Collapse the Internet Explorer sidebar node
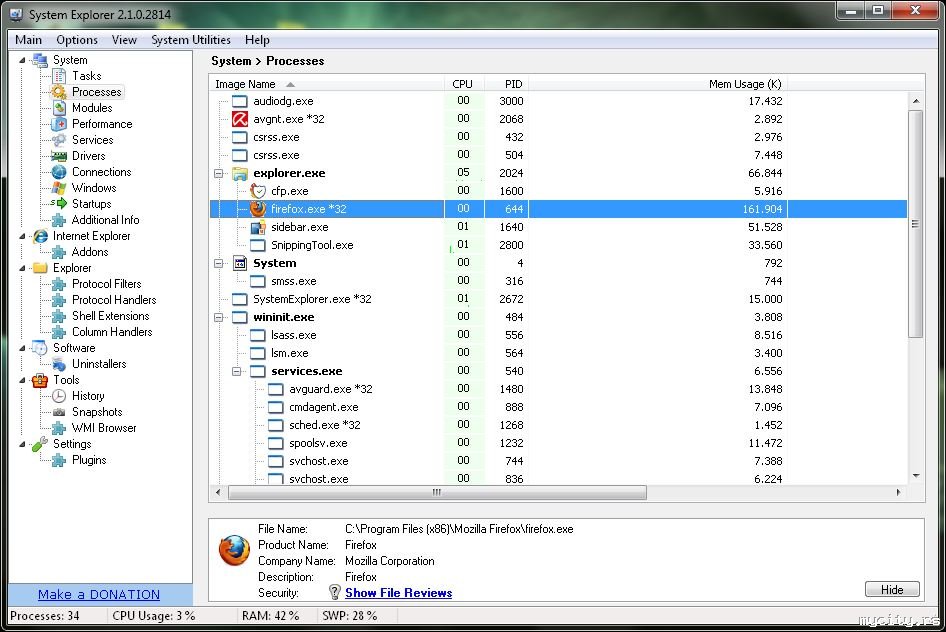The height and width of the screenshot is (632, 946). tap(22, 236)
